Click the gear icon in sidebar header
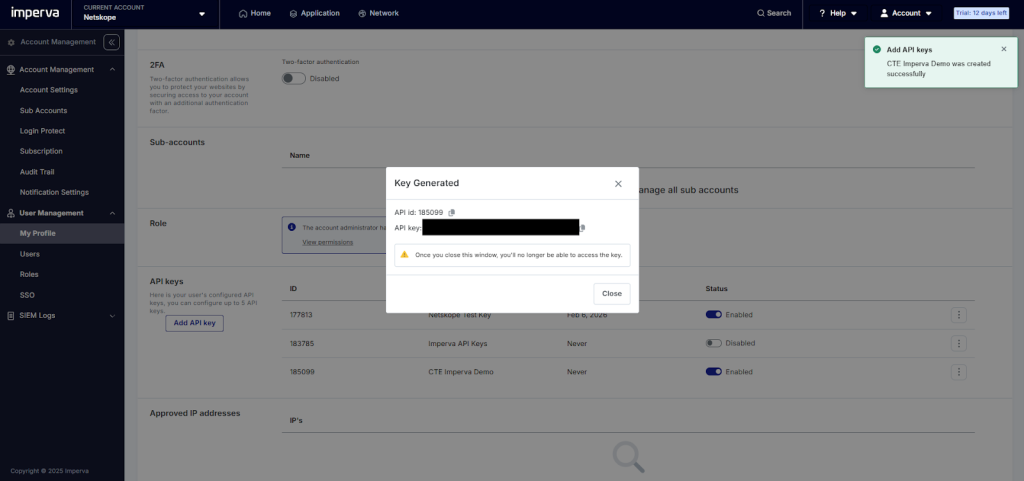 [10, 42]
